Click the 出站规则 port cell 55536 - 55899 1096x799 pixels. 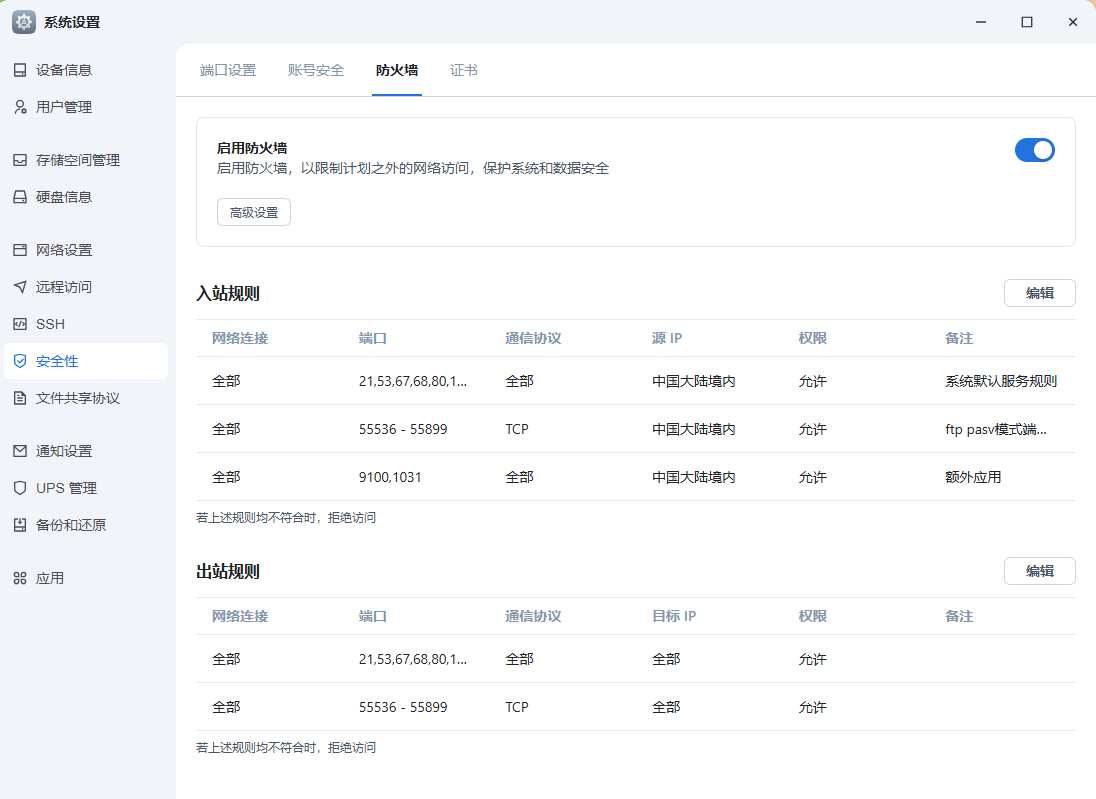point(403,707)
